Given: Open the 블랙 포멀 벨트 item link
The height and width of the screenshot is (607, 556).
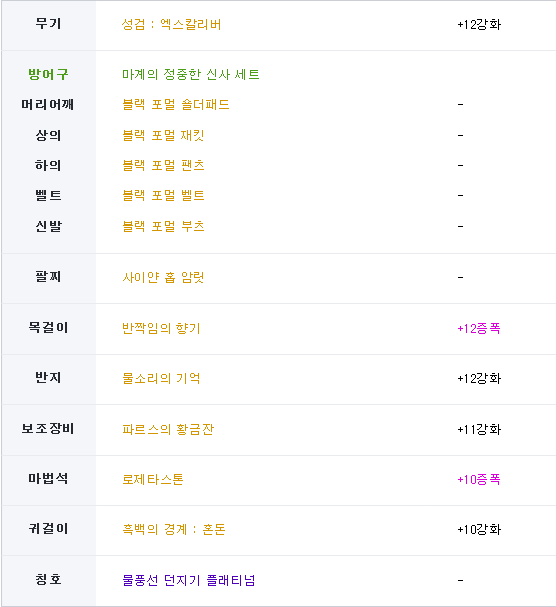Looking at the screenshot, I should pos(163,195).
